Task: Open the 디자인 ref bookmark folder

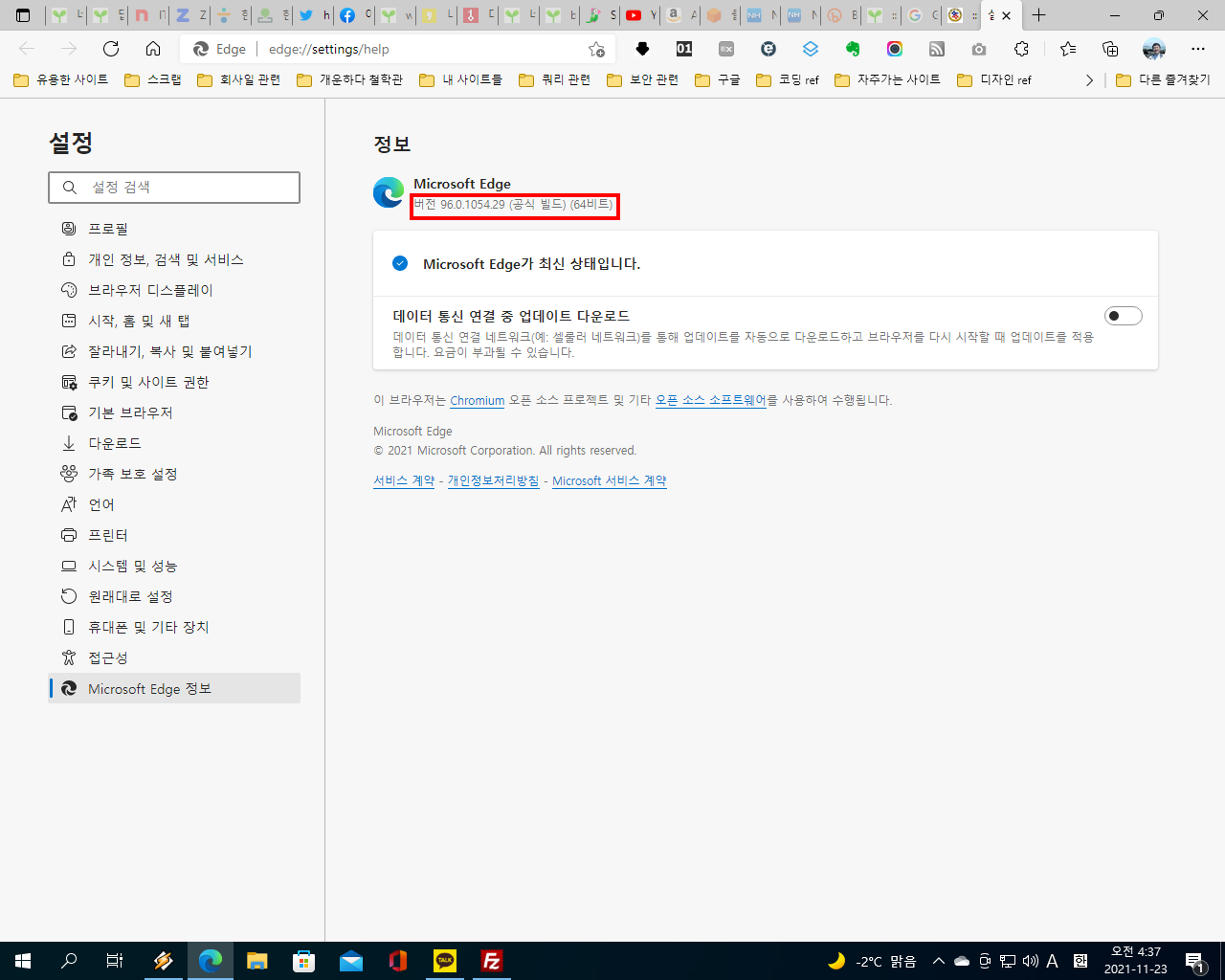Action: tap(994, 80)
